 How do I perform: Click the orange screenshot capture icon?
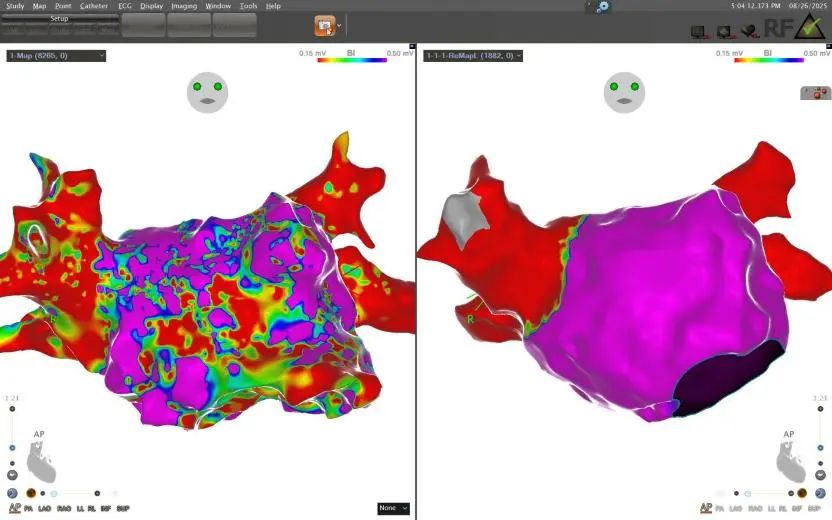326,26
